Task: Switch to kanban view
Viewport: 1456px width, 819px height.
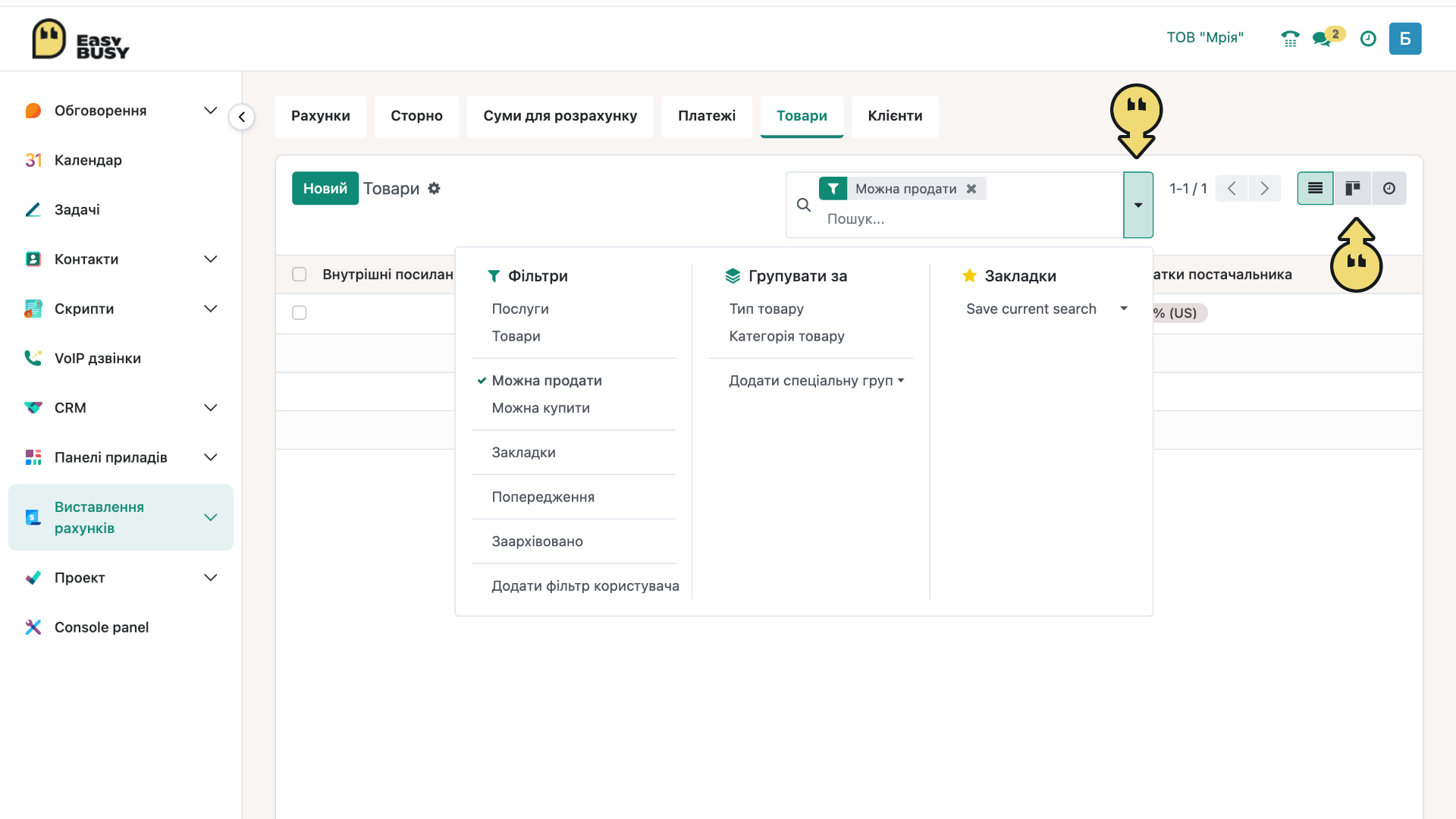Action: point(1353,188)
